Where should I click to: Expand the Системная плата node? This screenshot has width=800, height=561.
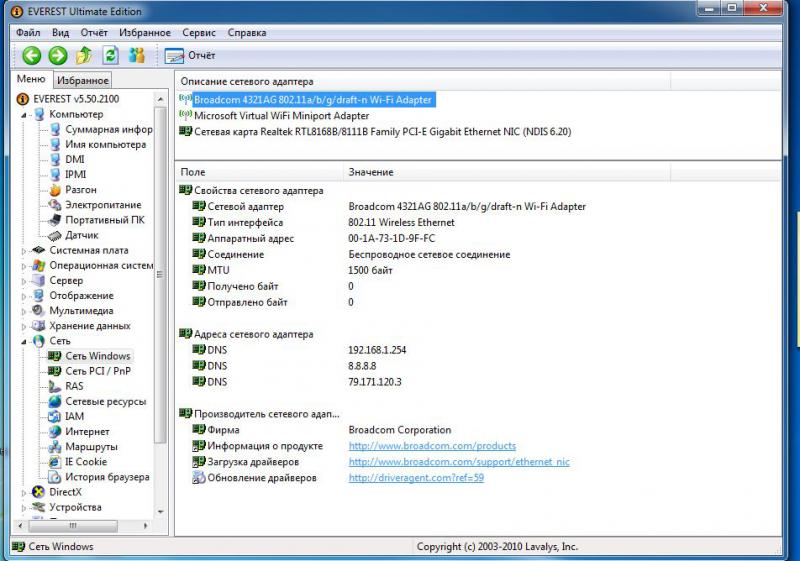point(23,251)
